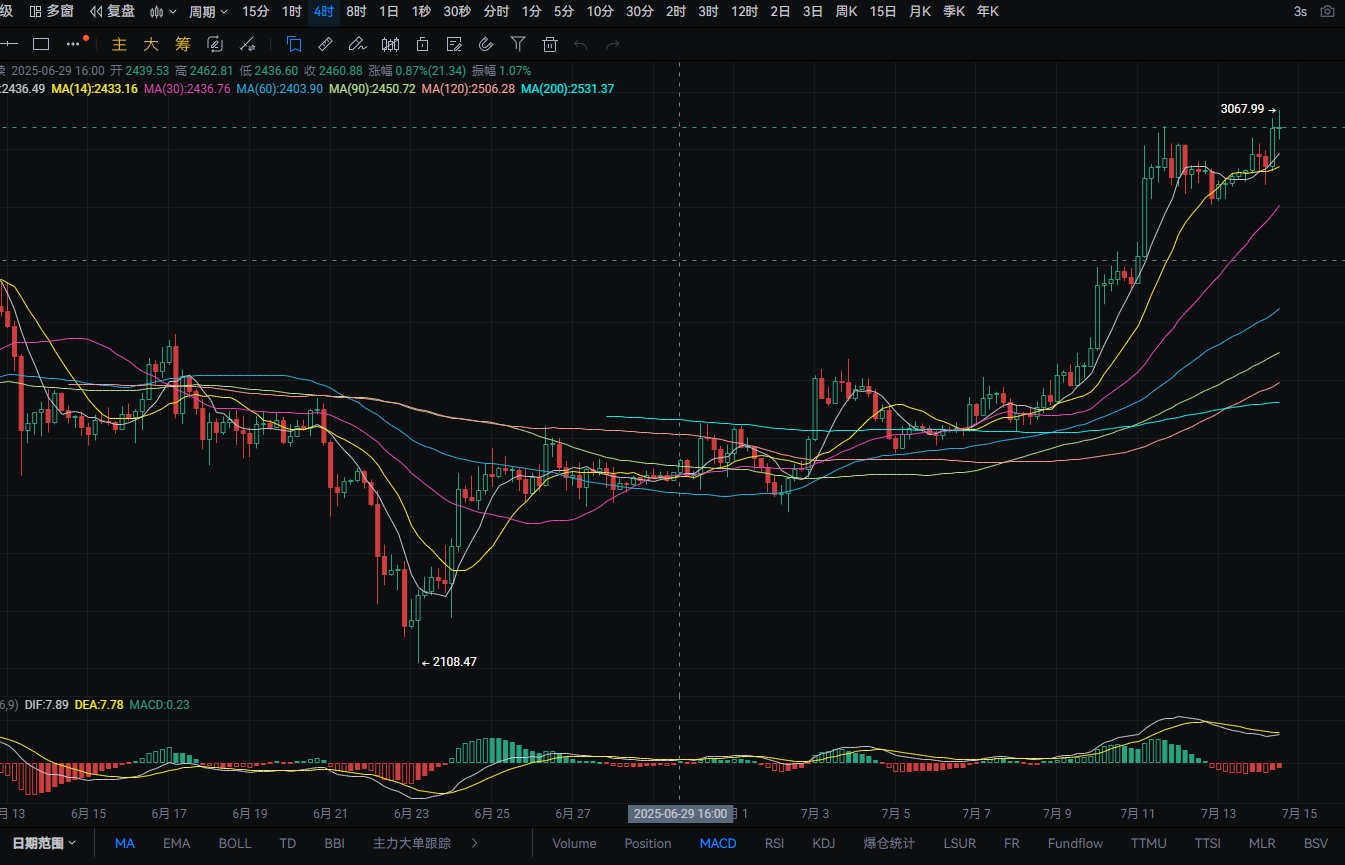
Task: Start 复盘 replay mode
Action: pyautogui.click(x=112, y=11)
